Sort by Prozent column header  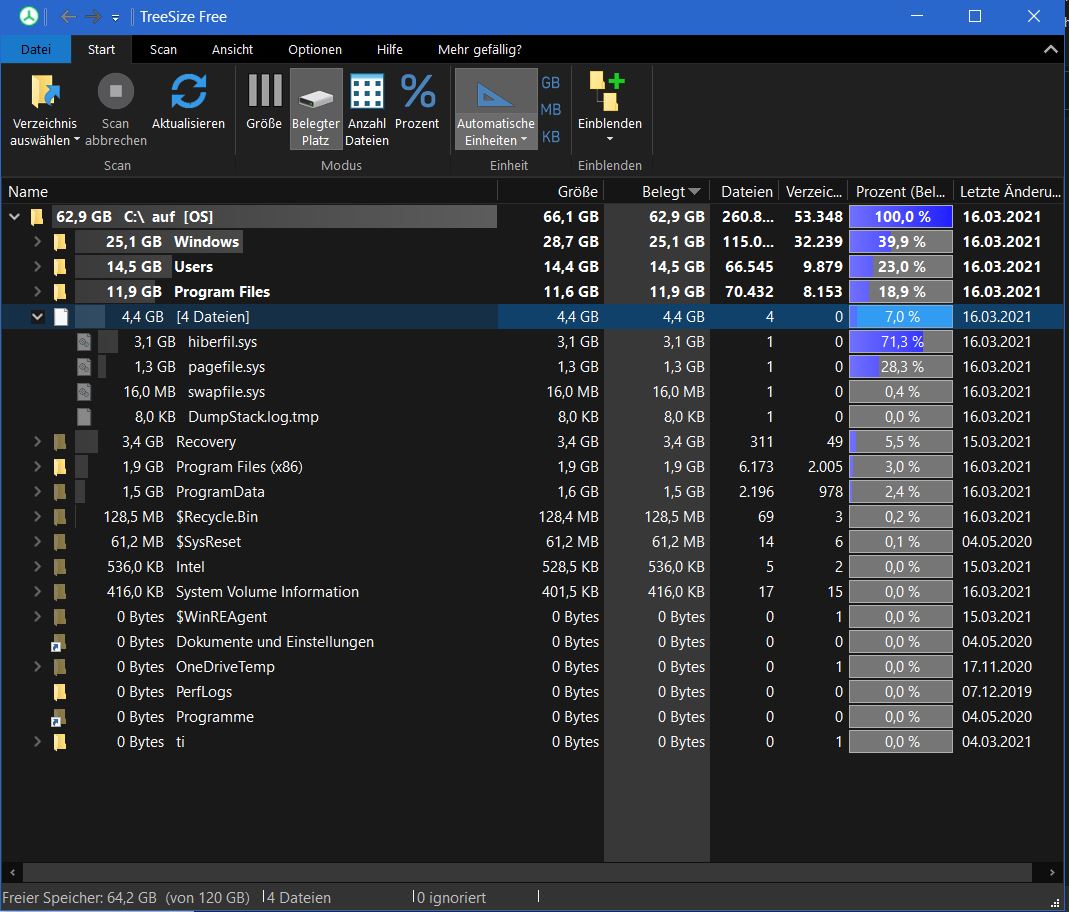(x=900, y=192)
